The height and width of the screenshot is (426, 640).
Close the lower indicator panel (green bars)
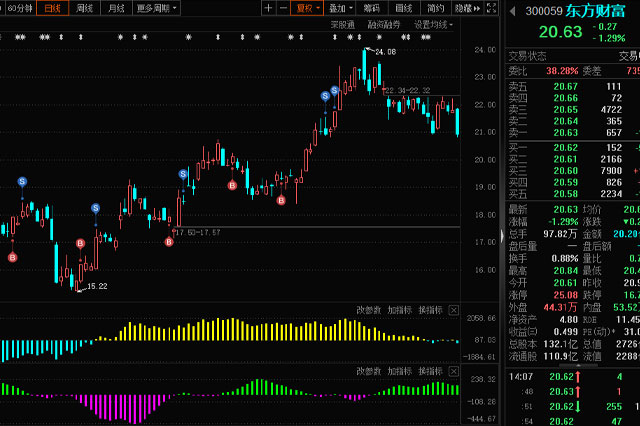click(453, 371)
